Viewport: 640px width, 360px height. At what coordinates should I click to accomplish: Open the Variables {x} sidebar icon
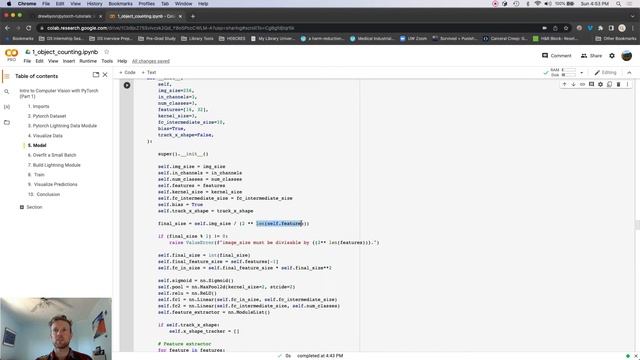point(7,107)
